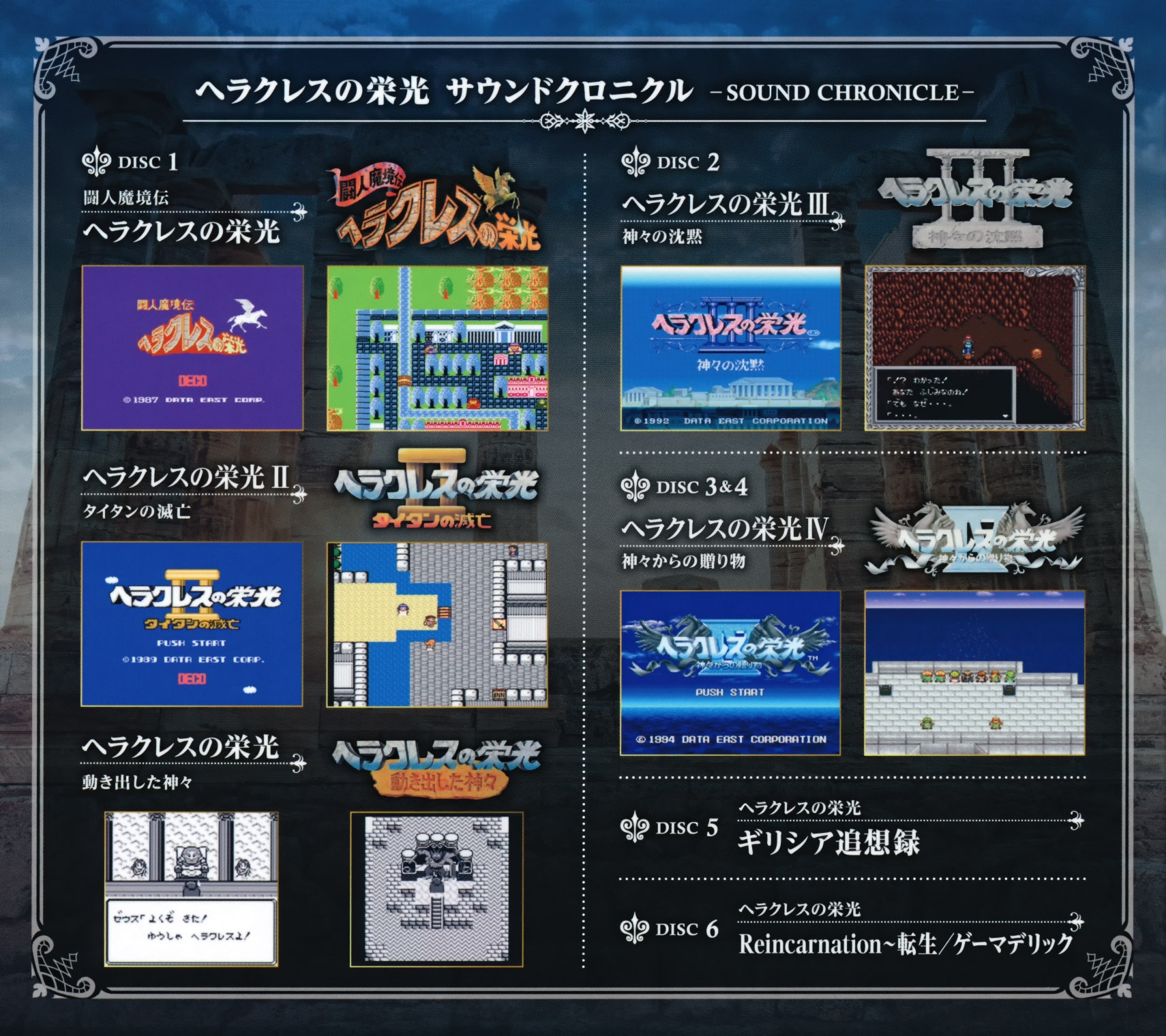The height and width of the screenshot is (1036, 1166).
Task: Open the Zeus dialogue Game Boy screenshot
Action: [x=191, y=889]
